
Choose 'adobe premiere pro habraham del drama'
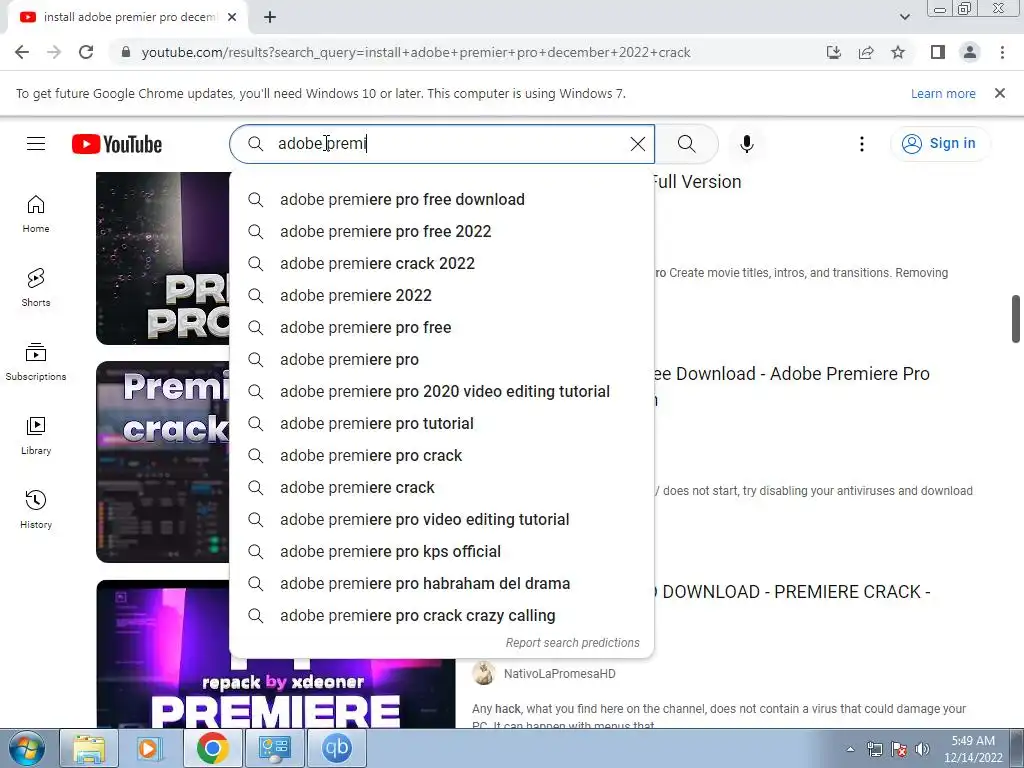click(x=441, y=583)
